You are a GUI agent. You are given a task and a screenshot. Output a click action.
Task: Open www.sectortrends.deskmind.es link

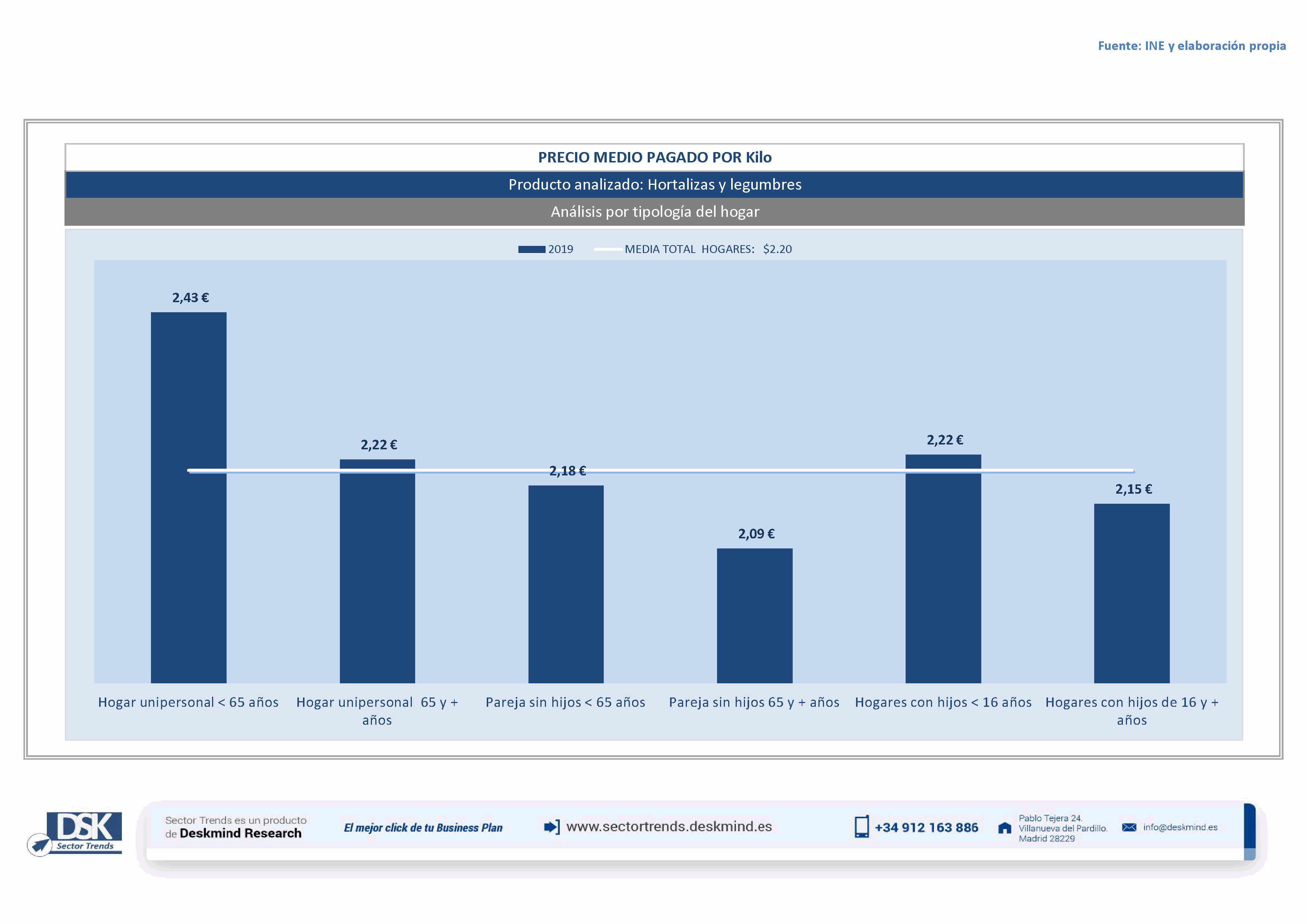(669, 826)
